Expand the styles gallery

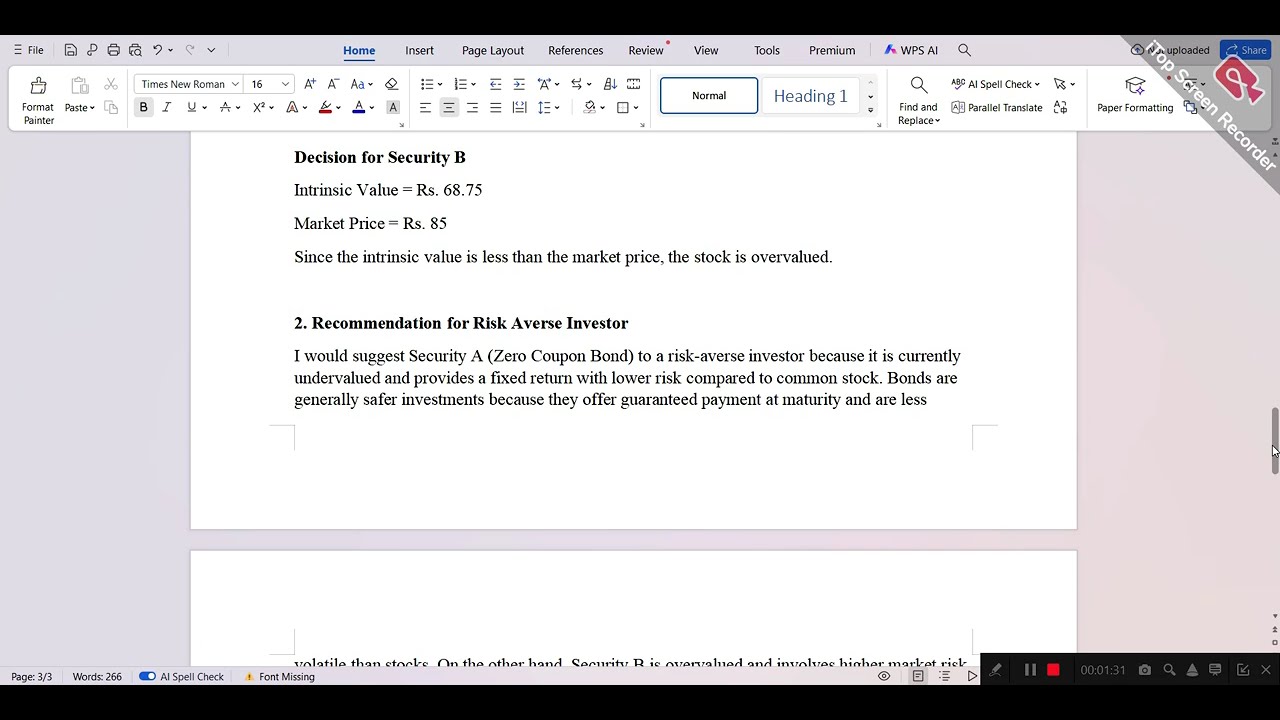(870, 110)
